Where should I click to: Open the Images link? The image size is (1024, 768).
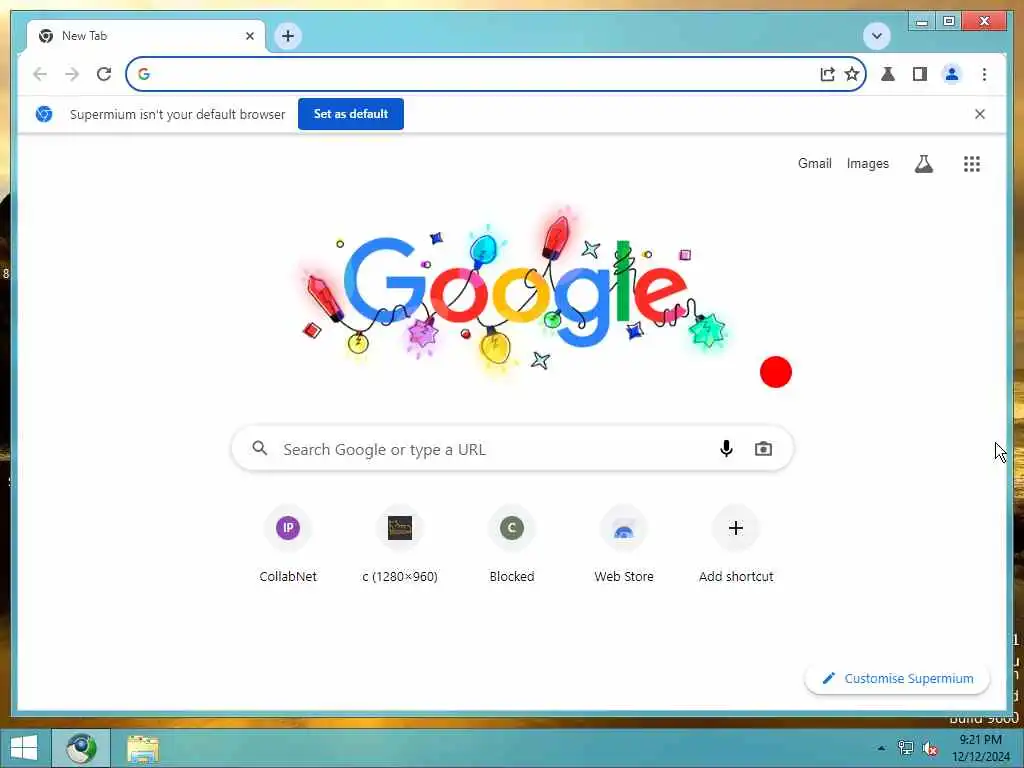867,163
